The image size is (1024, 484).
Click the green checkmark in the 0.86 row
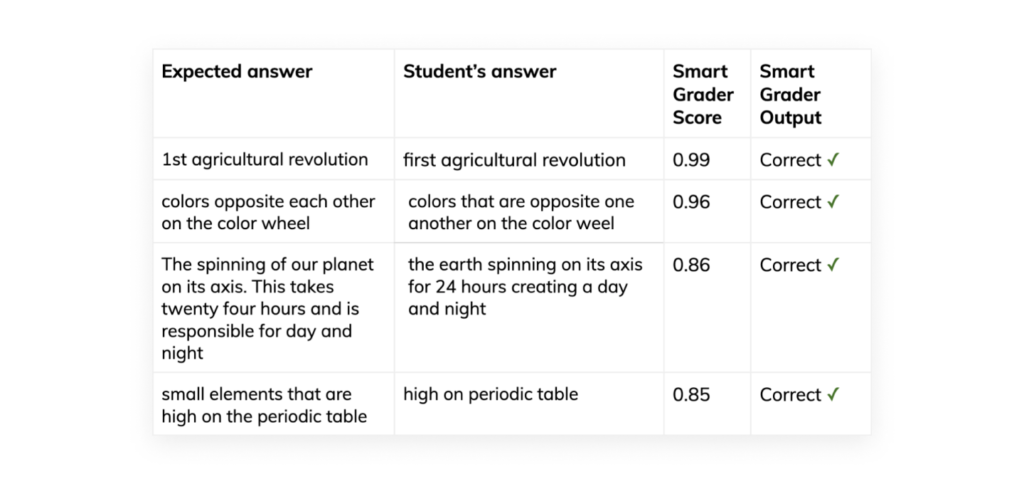(833, 265)
